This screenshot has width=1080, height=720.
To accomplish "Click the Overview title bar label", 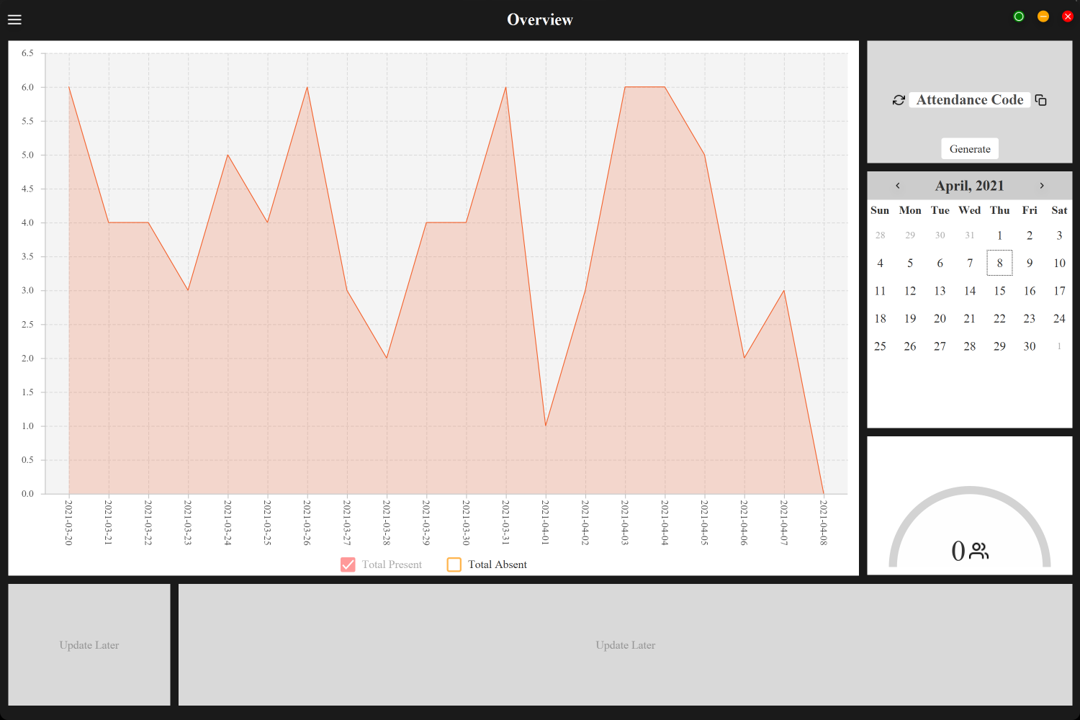I will [x=540, y=18].
